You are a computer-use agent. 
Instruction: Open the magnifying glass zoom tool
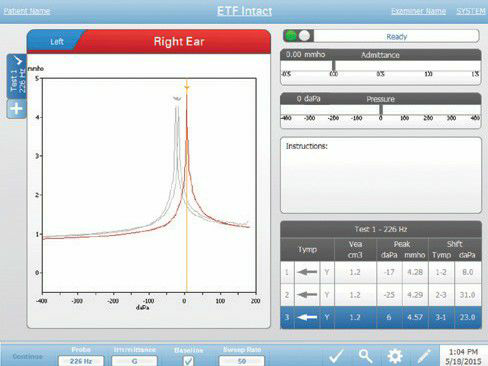365,356
